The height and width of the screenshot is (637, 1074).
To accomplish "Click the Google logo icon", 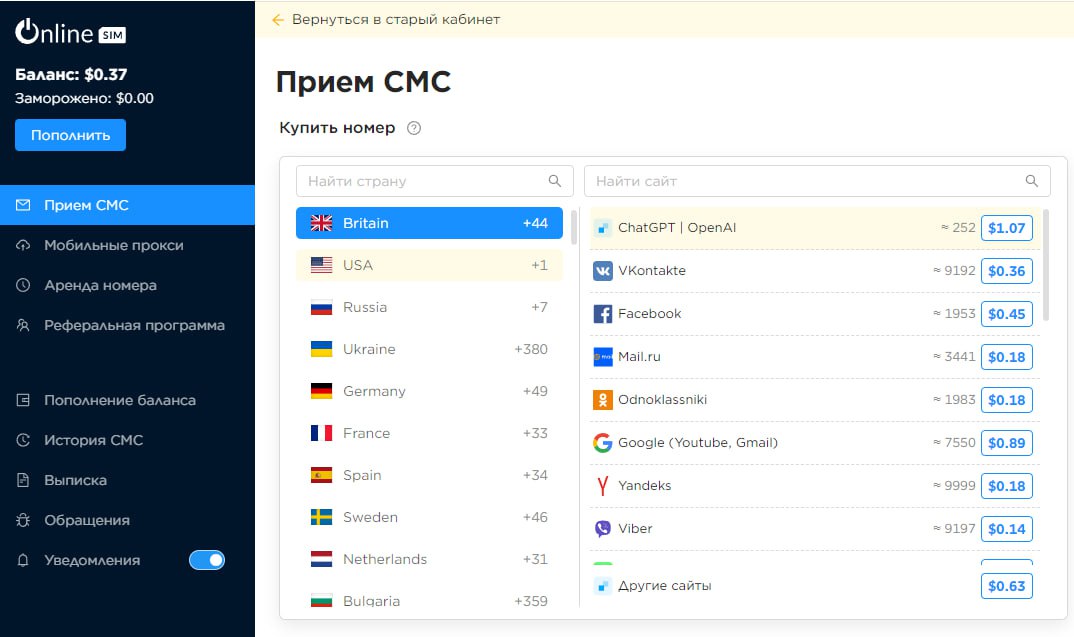I will click(603, 443).
